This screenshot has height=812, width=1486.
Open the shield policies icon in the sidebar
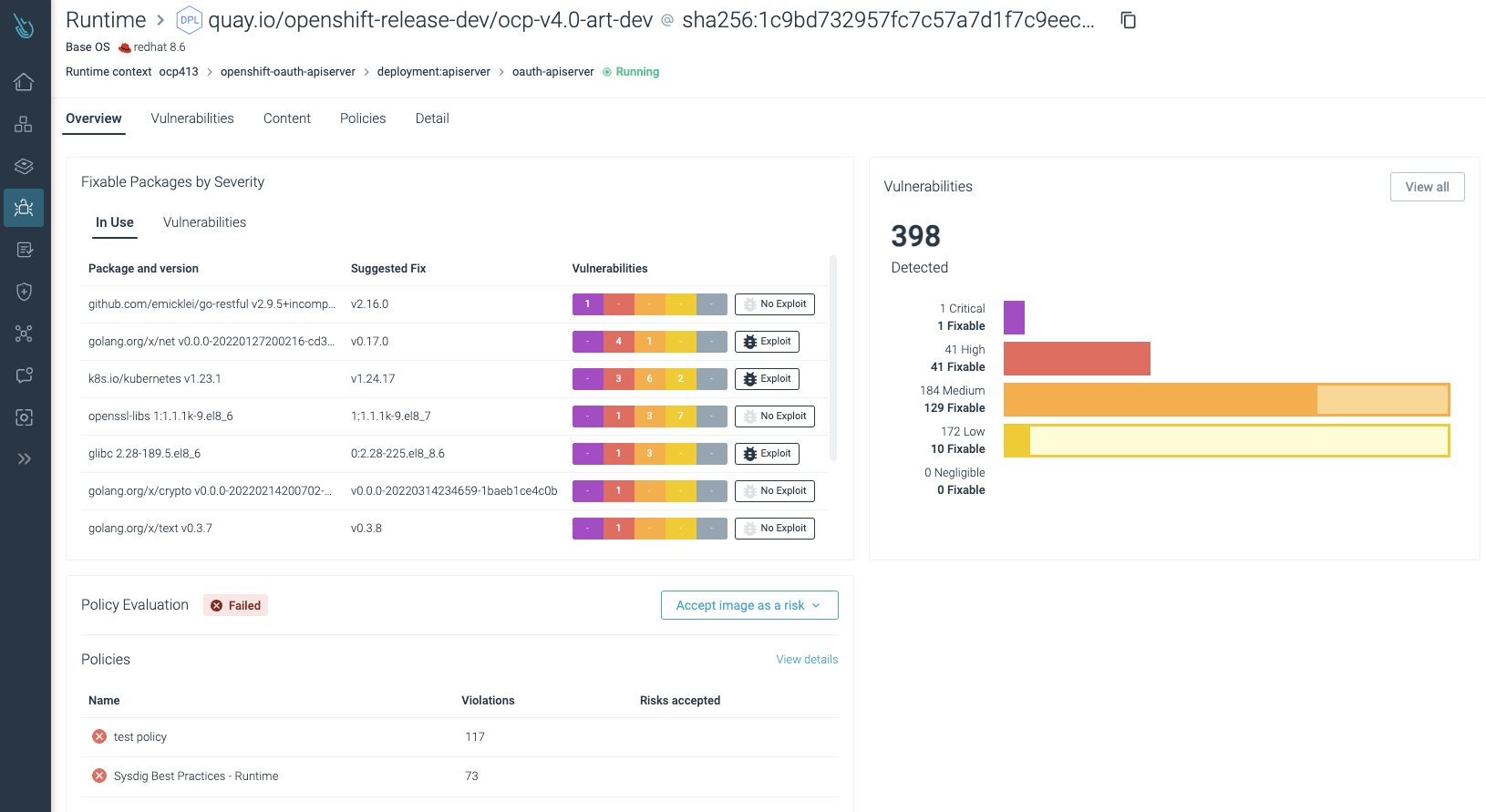(x=24, y=292)
